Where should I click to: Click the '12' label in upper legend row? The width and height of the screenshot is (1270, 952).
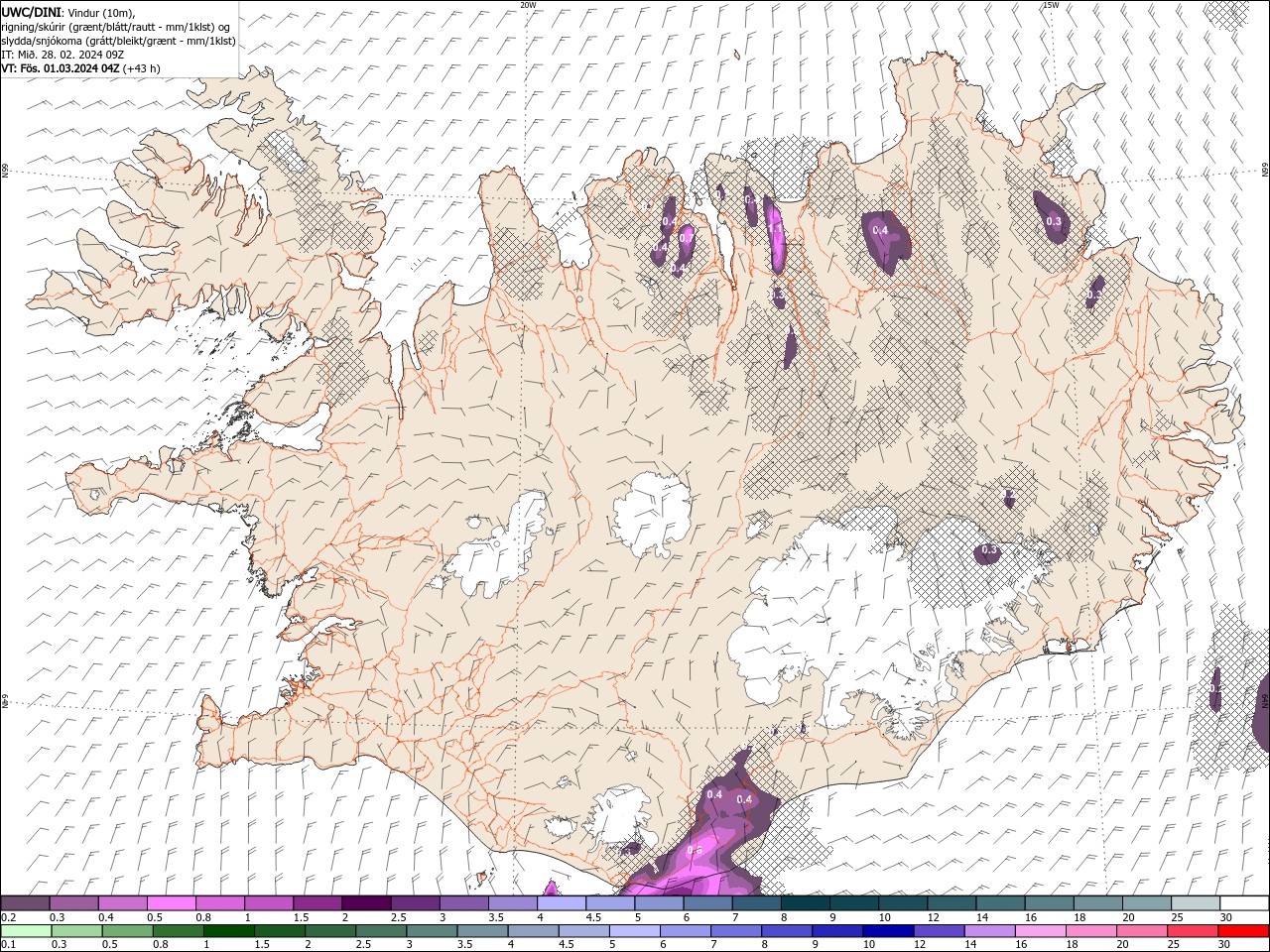(x=933, y=917)
